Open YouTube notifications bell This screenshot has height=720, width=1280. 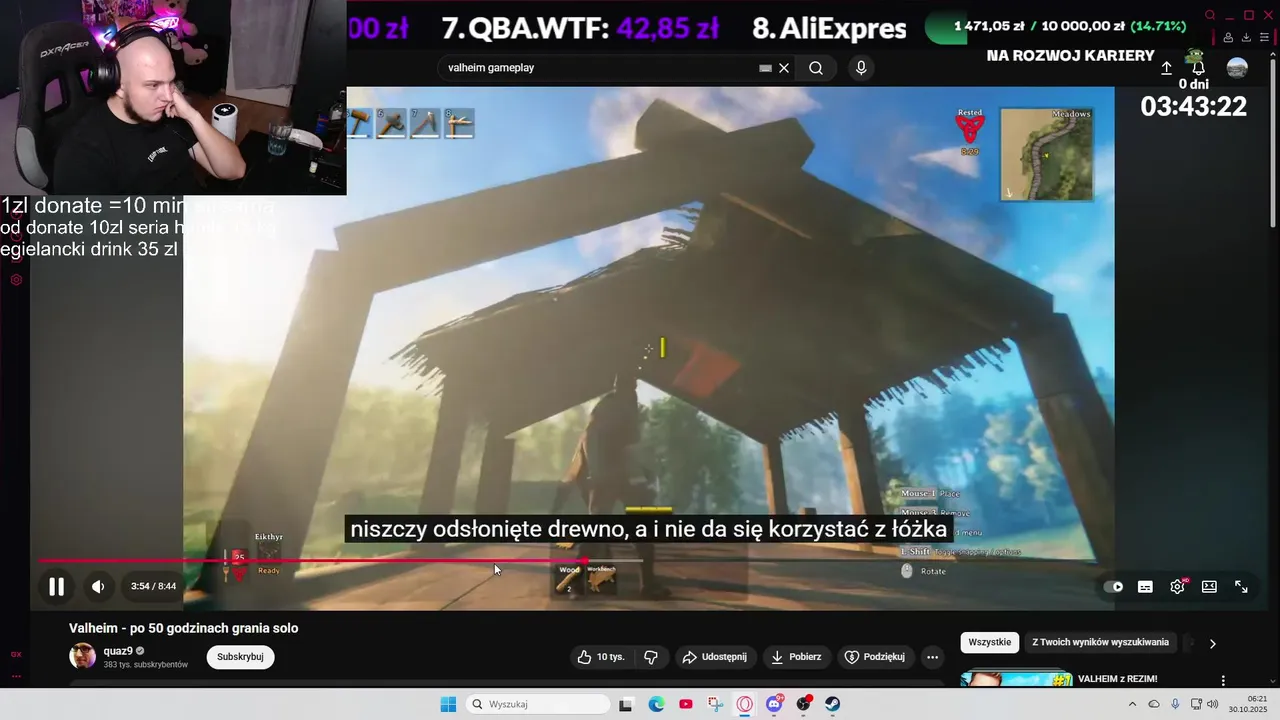pyautogui.click(x=1198, y=68)
